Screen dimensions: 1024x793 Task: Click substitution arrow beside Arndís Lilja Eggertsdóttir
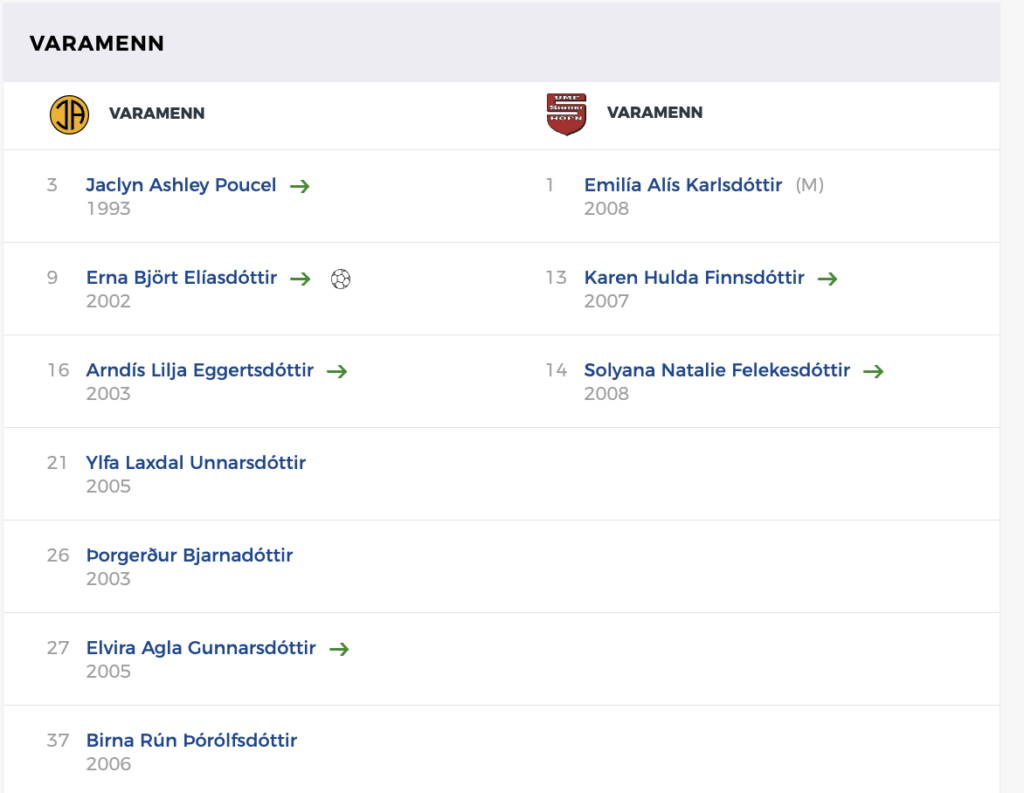[337, 372]
